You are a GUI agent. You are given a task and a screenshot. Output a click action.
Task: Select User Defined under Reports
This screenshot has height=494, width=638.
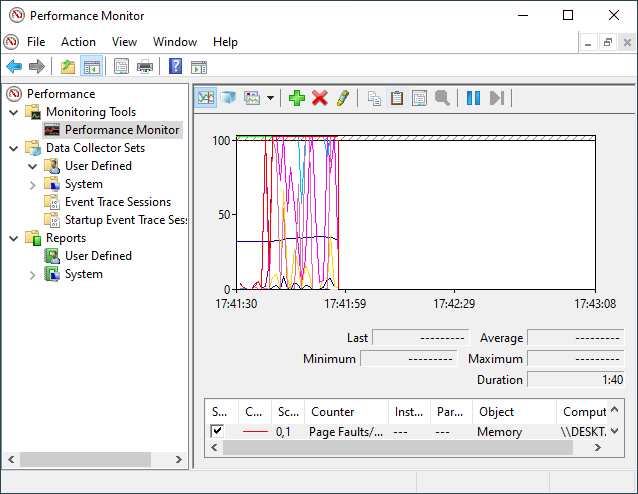pyautogui.click(x=98, y=256)
